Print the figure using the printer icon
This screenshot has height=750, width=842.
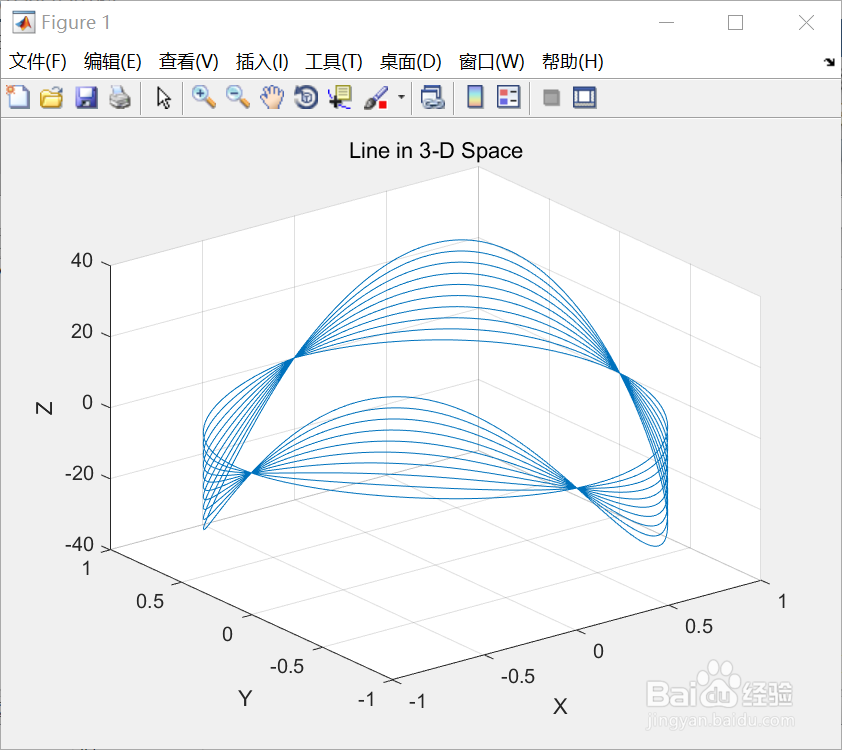tap(120, 98)
